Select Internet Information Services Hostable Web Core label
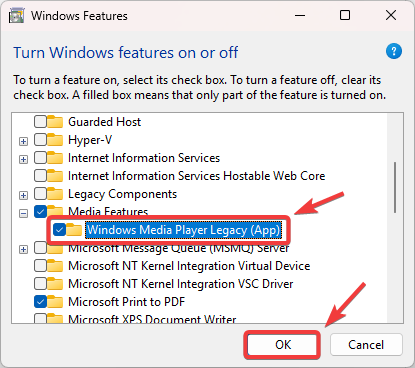 point(197,176)
